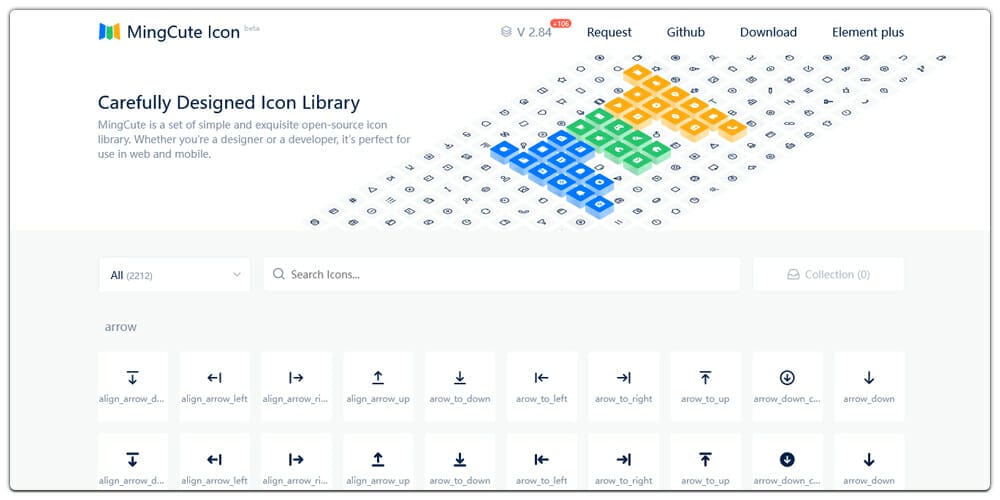
Task: Click the bold align_arrow_right icon in second row
Action: click(x=296, y=460)
